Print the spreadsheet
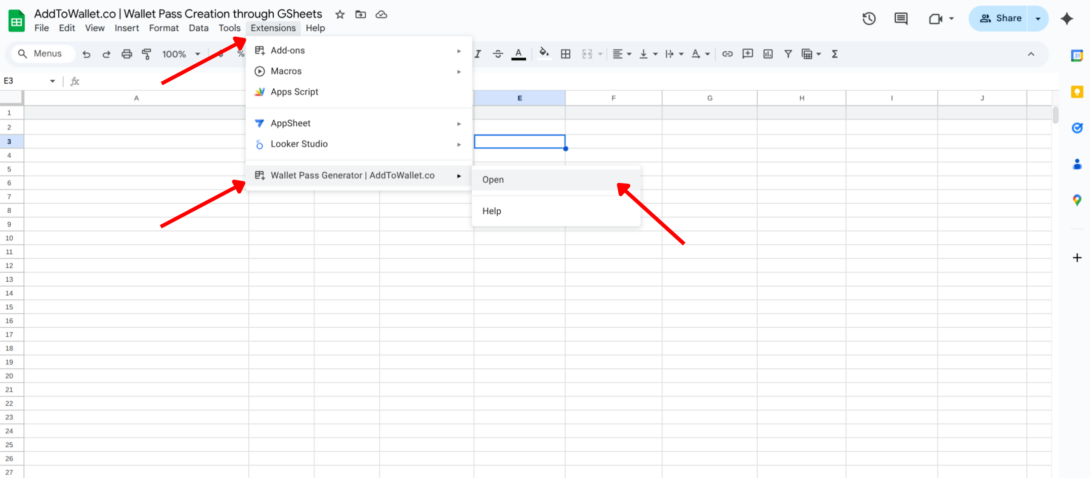1090x478 pixels. pos(127,53)
